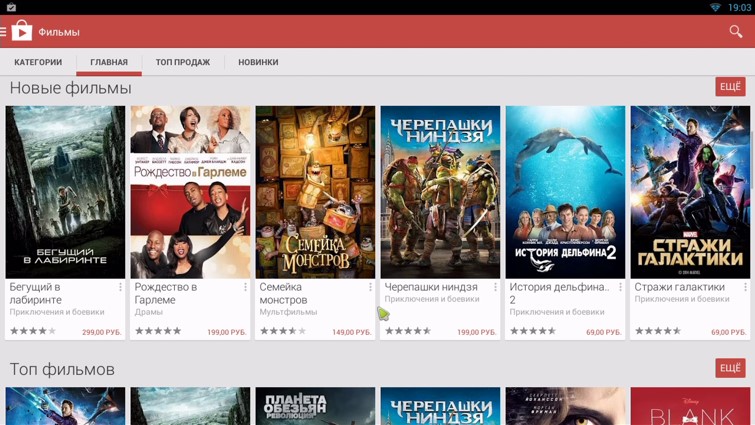Click star rating of Рождество в Гарлеме
Screen dimensions: 755x425
point(158,331)
